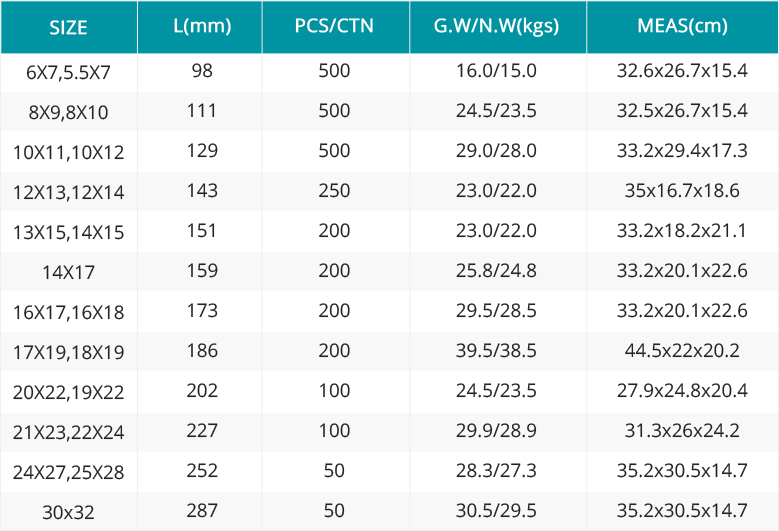Click the SIZE column header

pyautogui.click(x=69, y=27)
